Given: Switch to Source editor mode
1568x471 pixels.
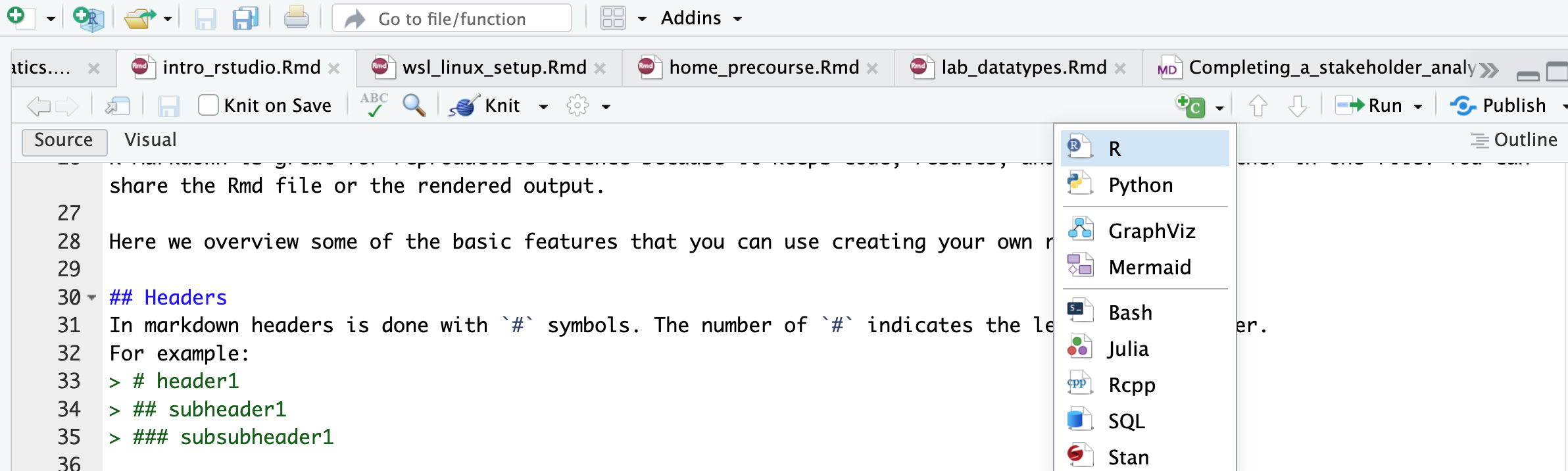Looking at the screenshot, I should tap(64, 141).
